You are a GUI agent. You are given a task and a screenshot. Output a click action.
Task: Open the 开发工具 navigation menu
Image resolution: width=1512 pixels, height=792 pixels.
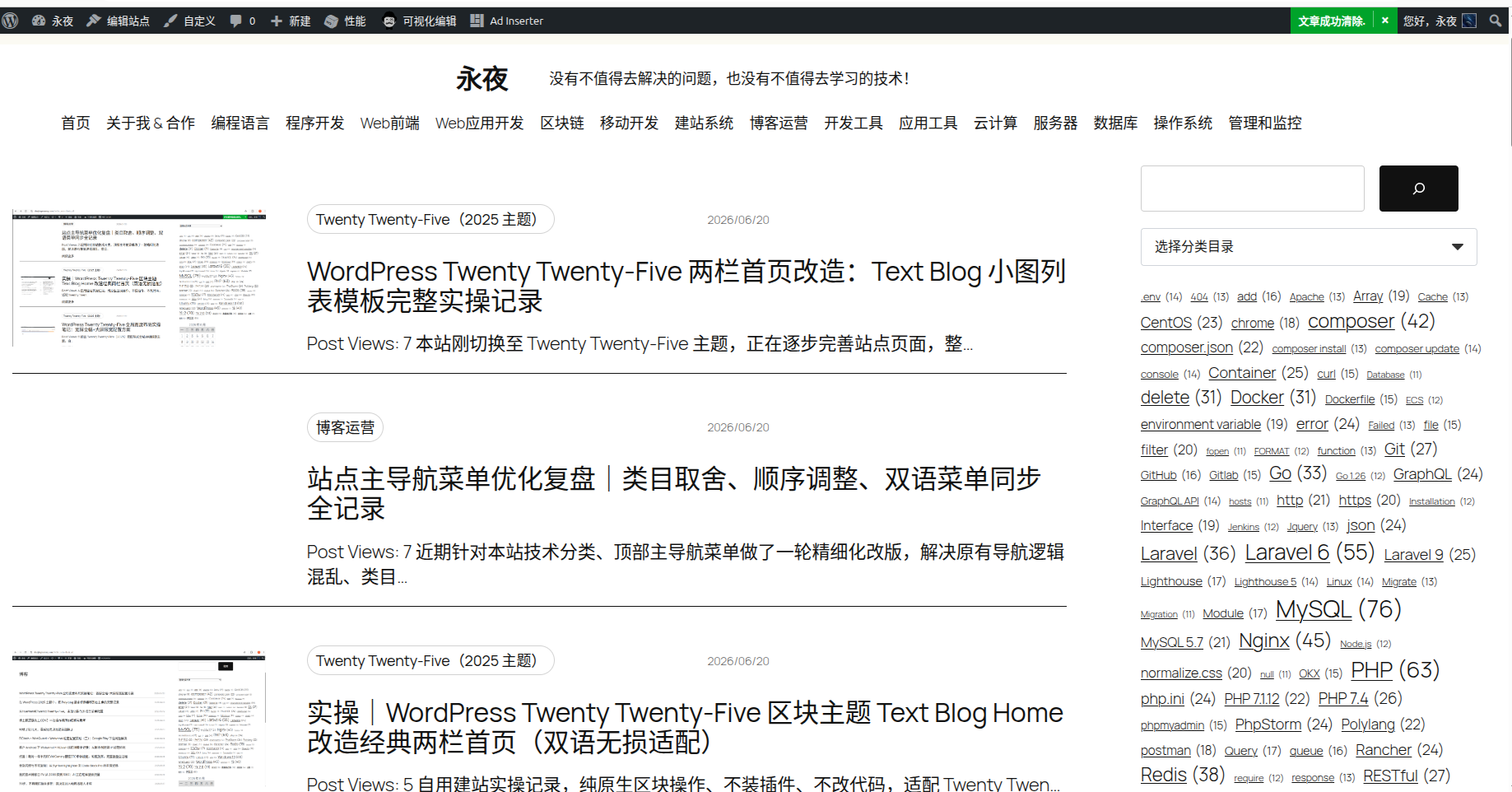pyautogui.click(x=854, y=123)
